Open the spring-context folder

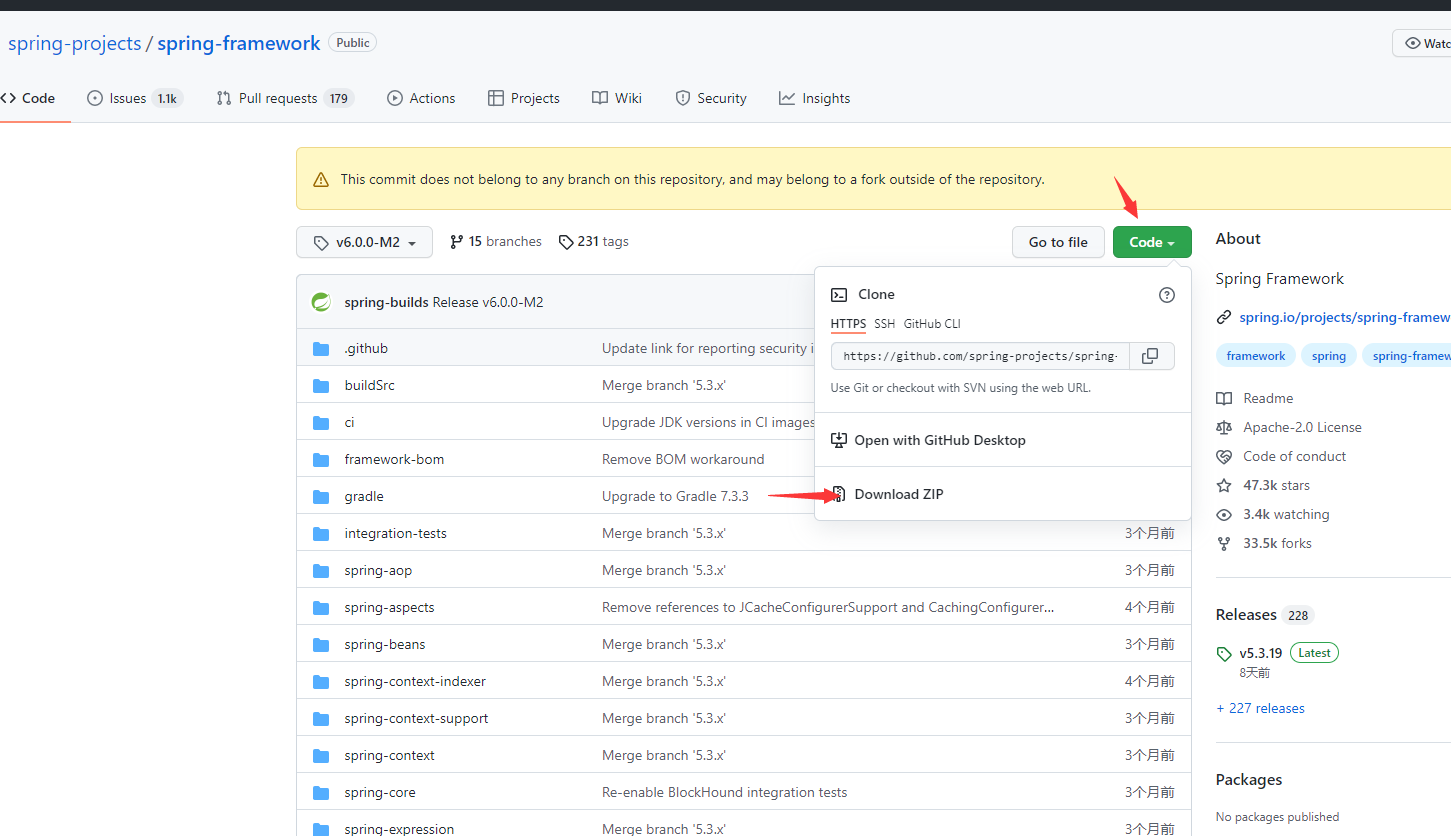pos(390,756)
